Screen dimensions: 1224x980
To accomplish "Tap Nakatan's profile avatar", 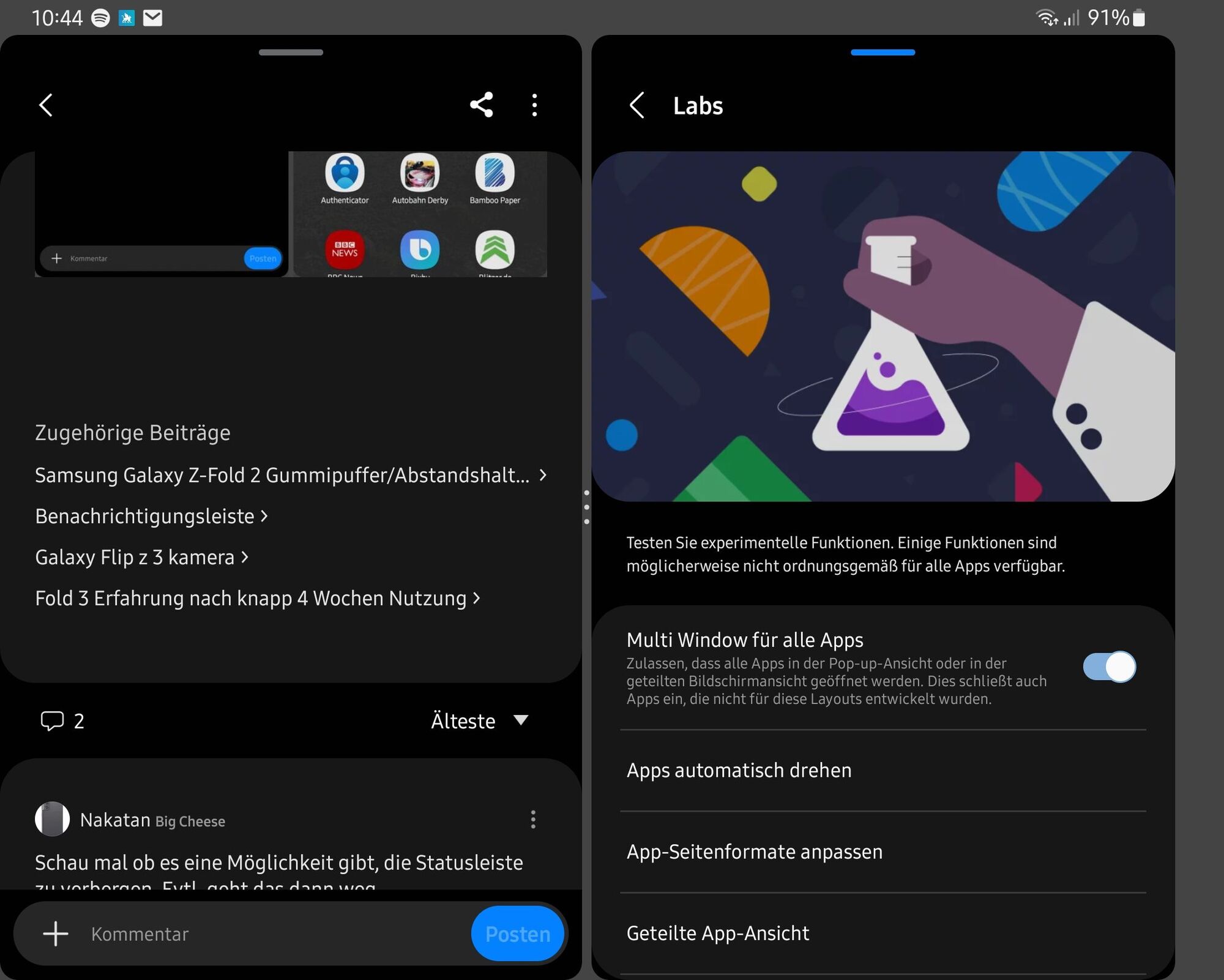I will 52,819.
